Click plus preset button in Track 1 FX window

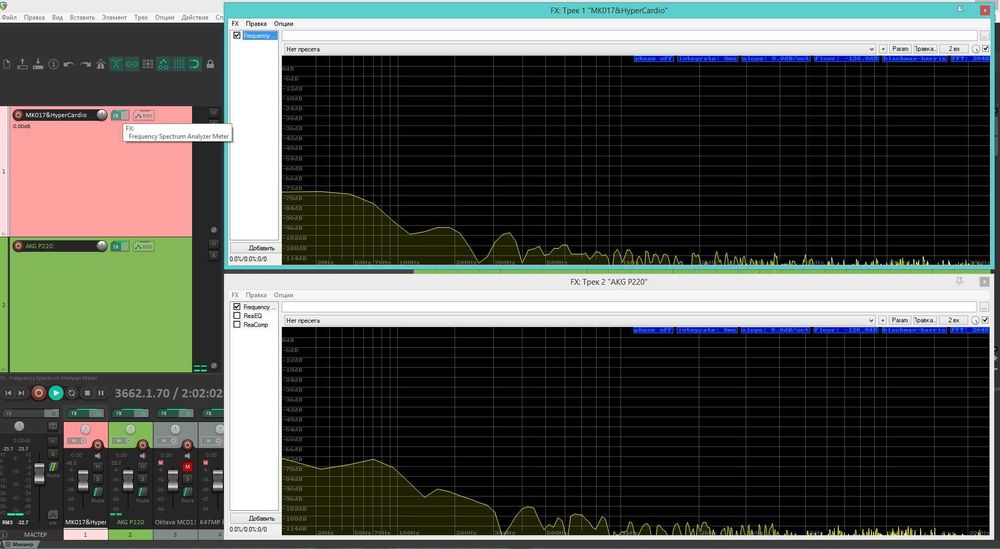pos(883,49)
